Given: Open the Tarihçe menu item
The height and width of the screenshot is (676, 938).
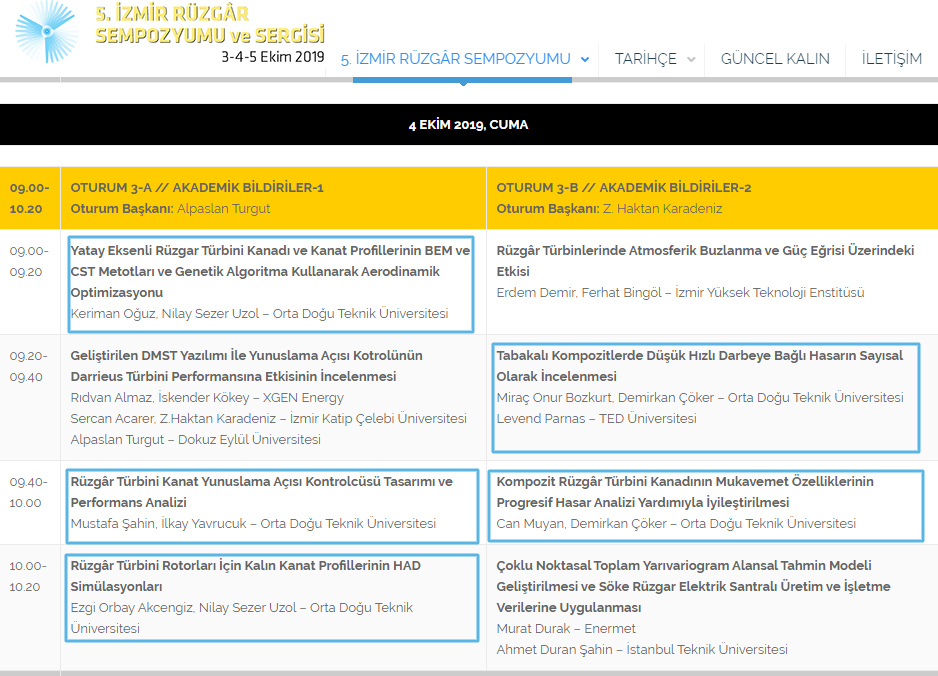Looking at the screenshot, I should (645, 59).
